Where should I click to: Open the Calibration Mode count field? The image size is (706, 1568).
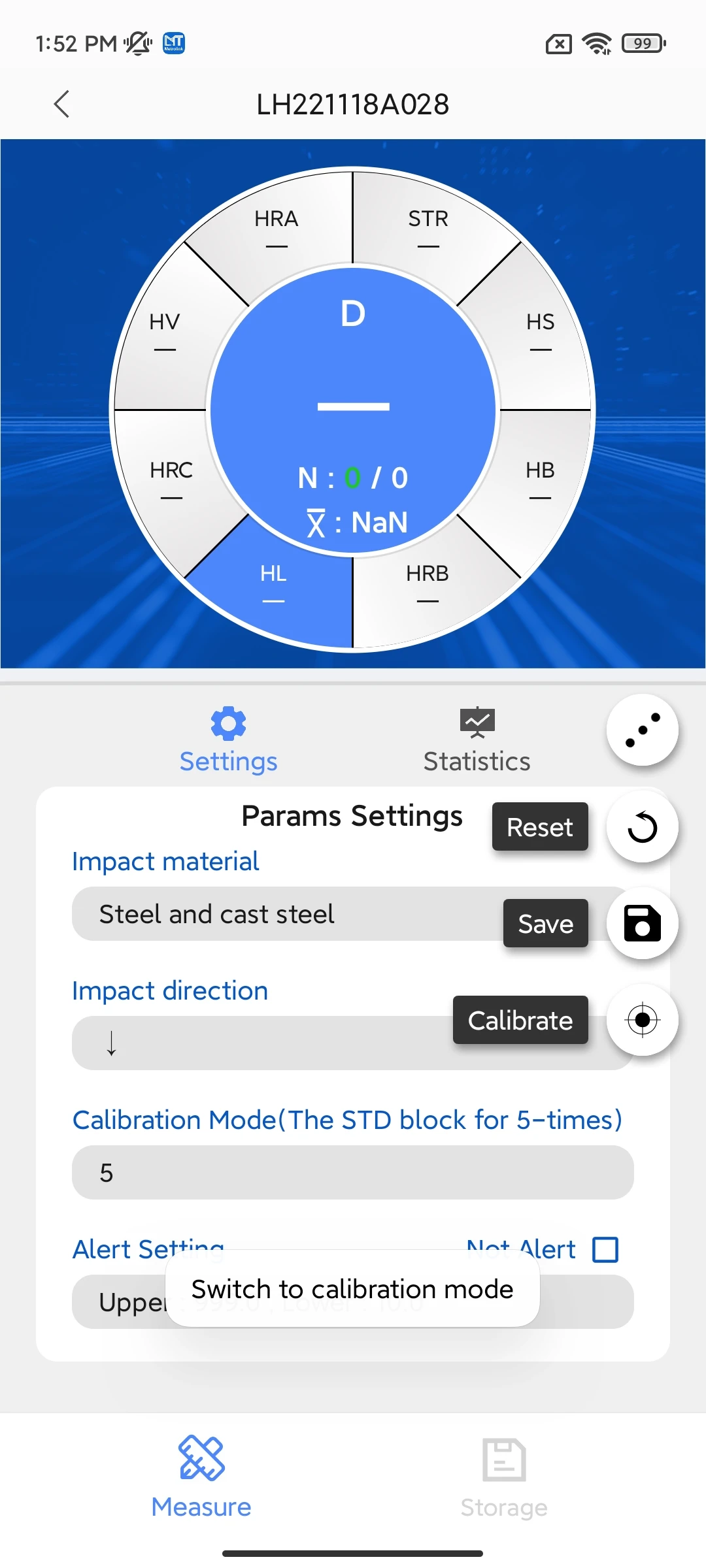[x=353, y=1172]
